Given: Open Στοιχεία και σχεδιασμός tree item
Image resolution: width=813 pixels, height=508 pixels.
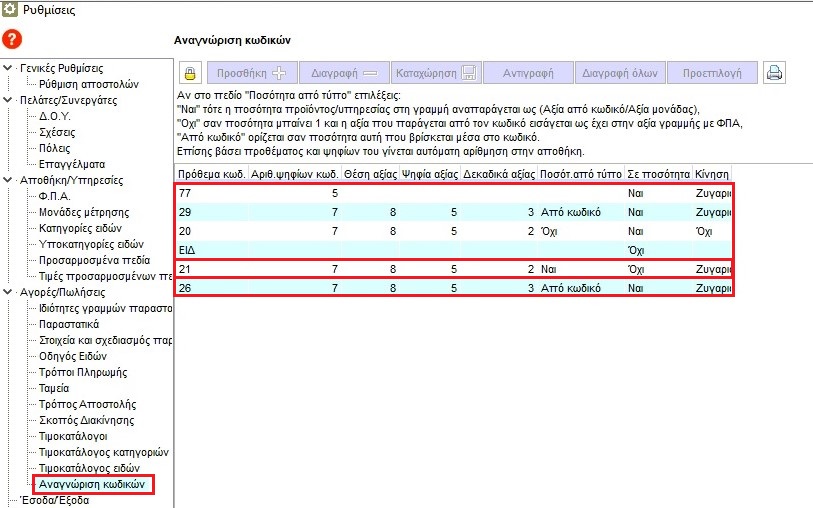Looking at the screenshot, I should (105, 340).
